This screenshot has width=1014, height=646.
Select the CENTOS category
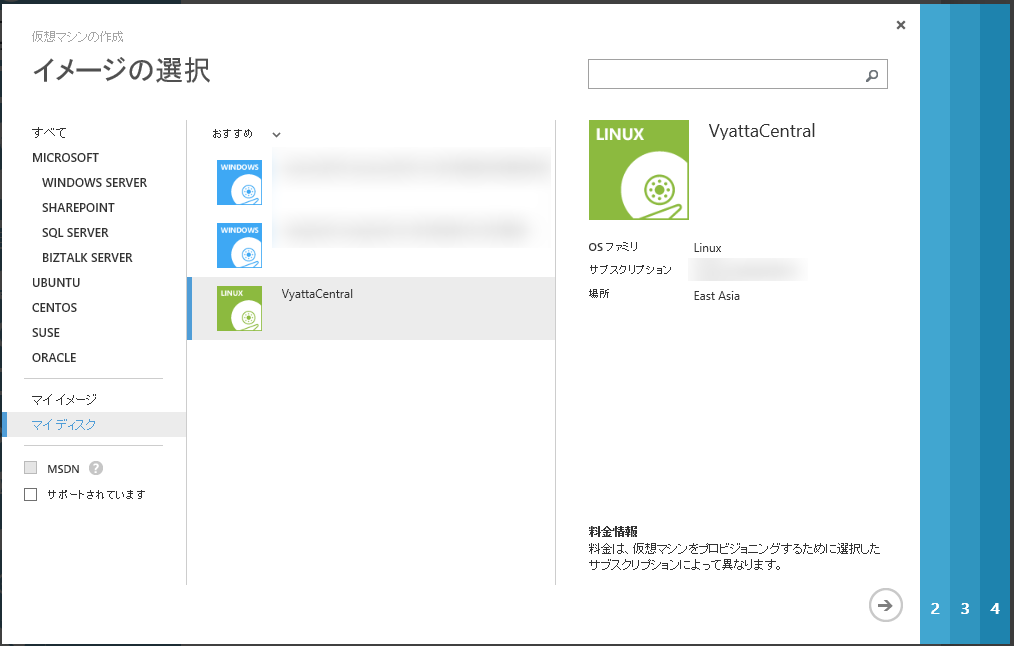(54, 308)
